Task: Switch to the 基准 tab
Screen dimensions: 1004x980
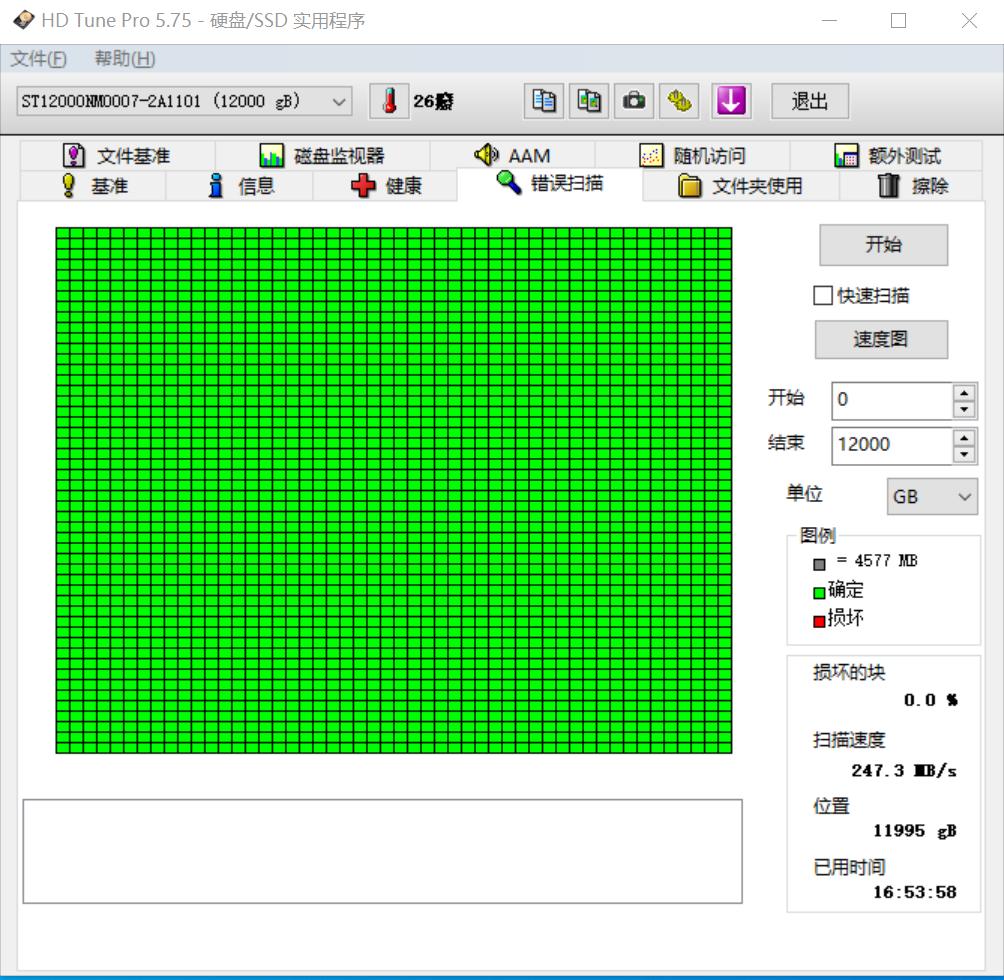Action: [x=93, y=186]
